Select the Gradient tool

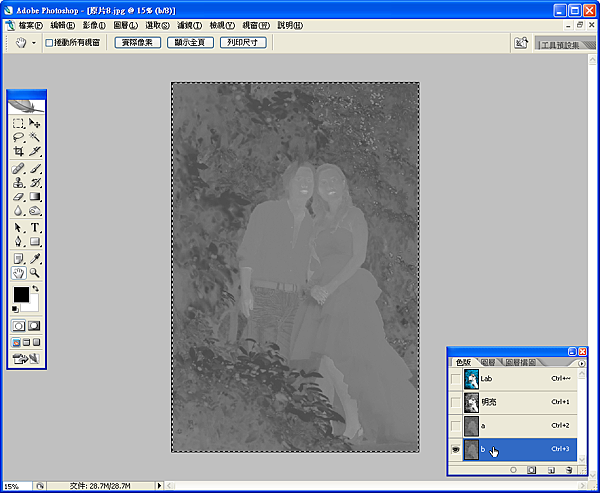coord(35,197)
